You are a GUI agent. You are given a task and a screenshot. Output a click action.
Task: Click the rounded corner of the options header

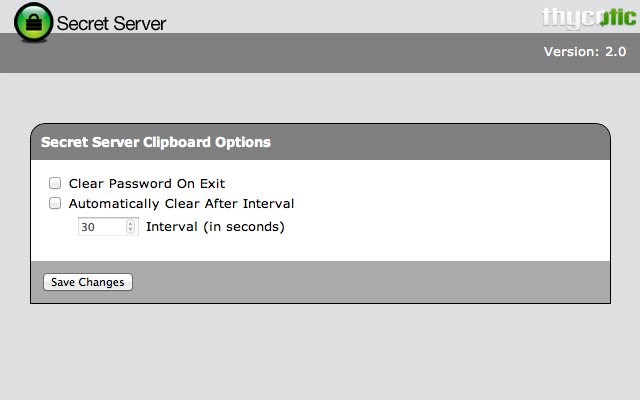(x=600, y=132)
